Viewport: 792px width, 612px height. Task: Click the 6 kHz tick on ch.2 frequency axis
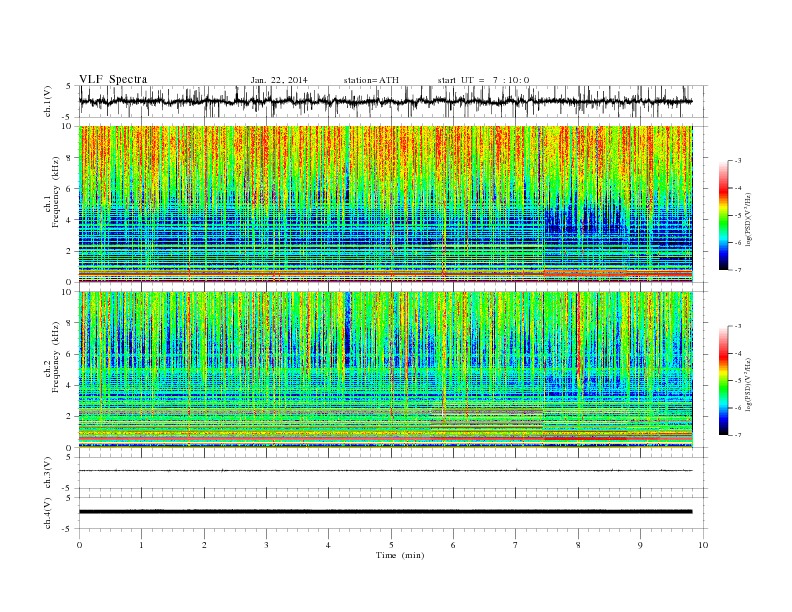coord(69,354)
